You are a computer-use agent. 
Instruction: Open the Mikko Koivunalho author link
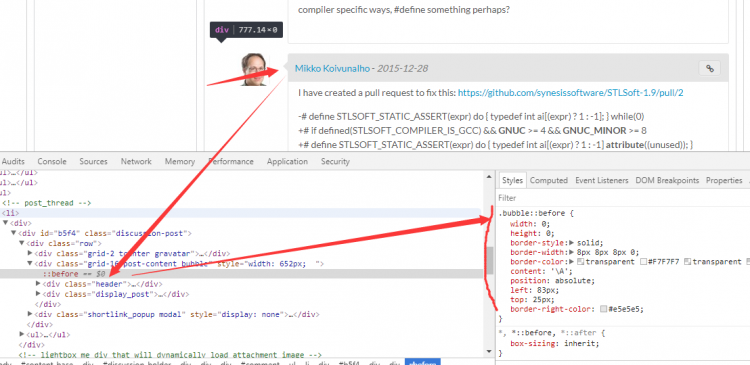pos(332,68)
